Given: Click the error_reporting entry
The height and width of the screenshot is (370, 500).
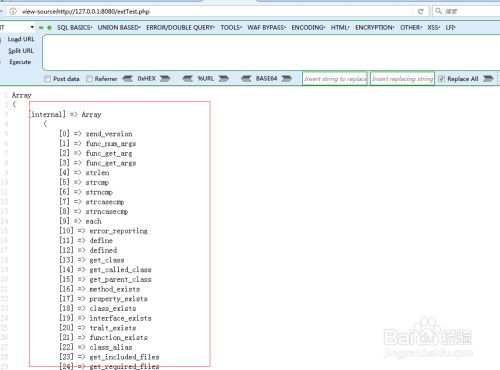Looking at the screenshot, I should pos(119,231).
